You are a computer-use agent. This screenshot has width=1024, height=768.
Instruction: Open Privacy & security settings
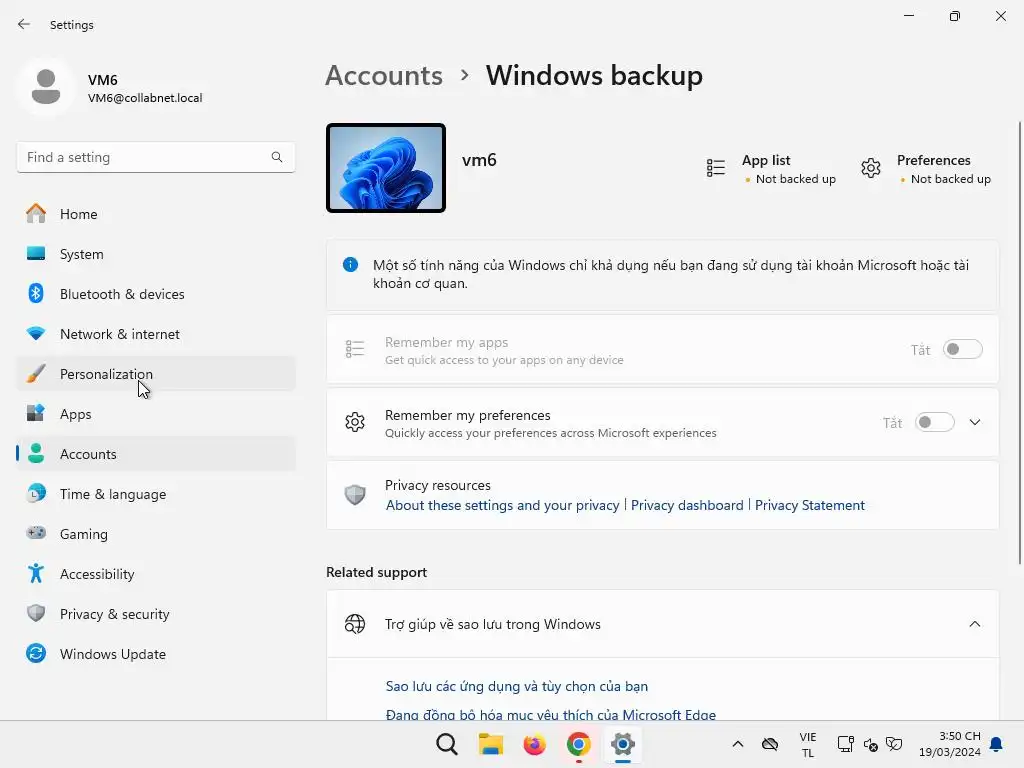156,613
